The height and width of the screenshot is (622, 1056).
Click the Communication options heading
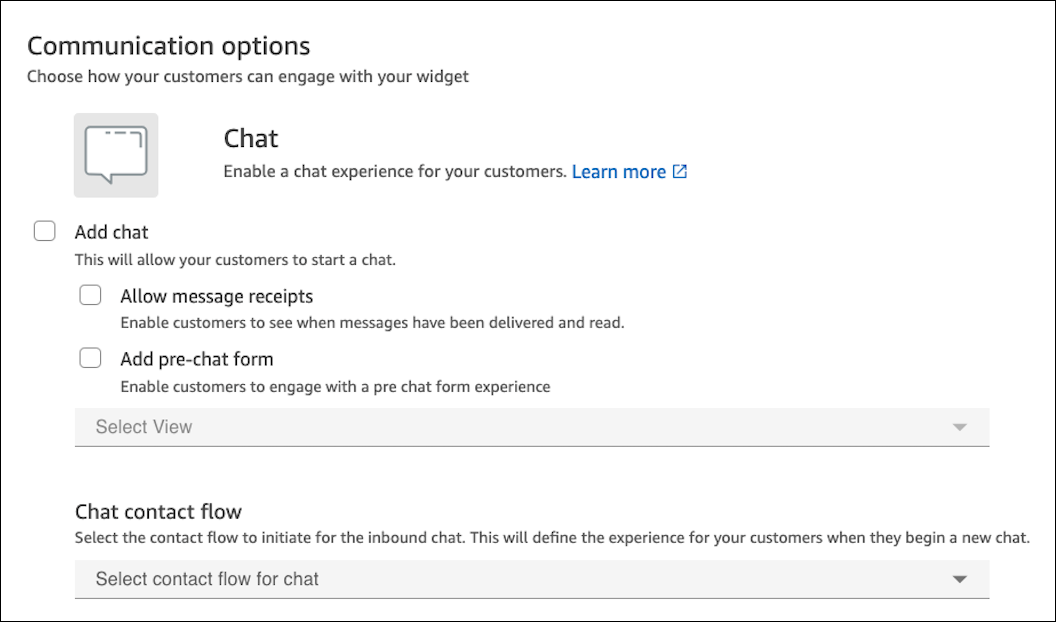coord(169,45)
